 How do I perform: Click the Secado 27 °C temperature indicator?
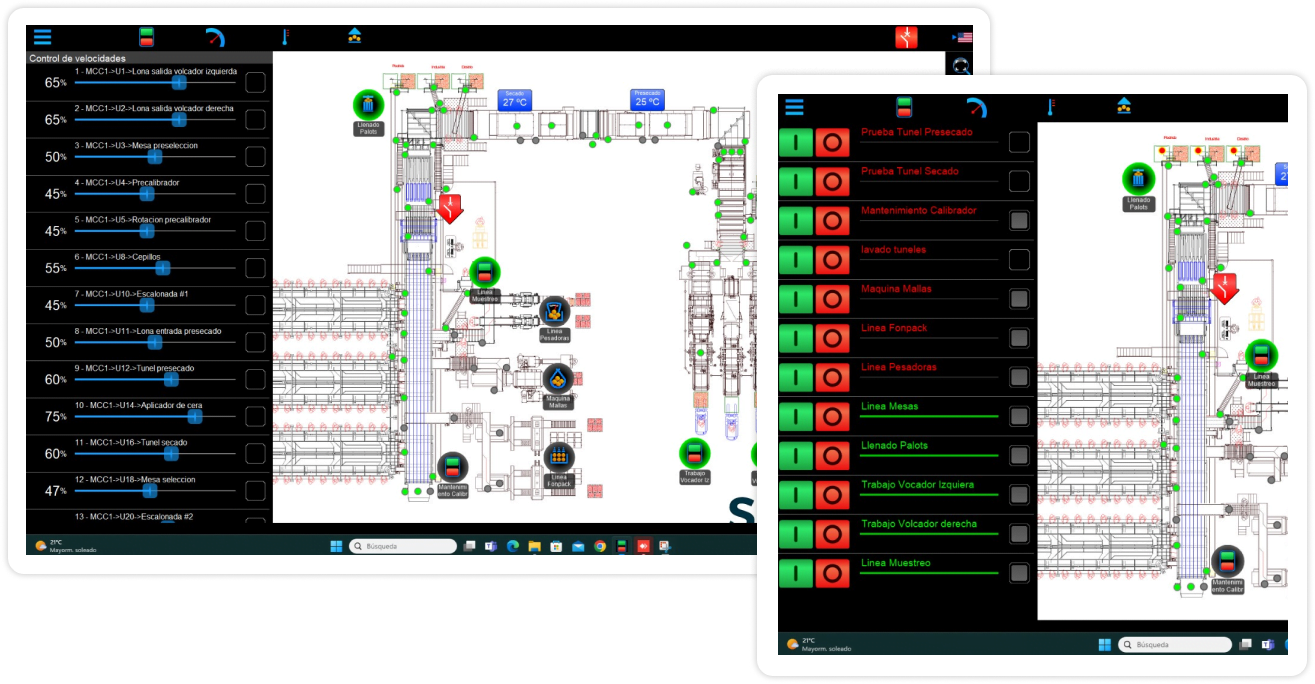pyautogui.click(x=514, y=99)
